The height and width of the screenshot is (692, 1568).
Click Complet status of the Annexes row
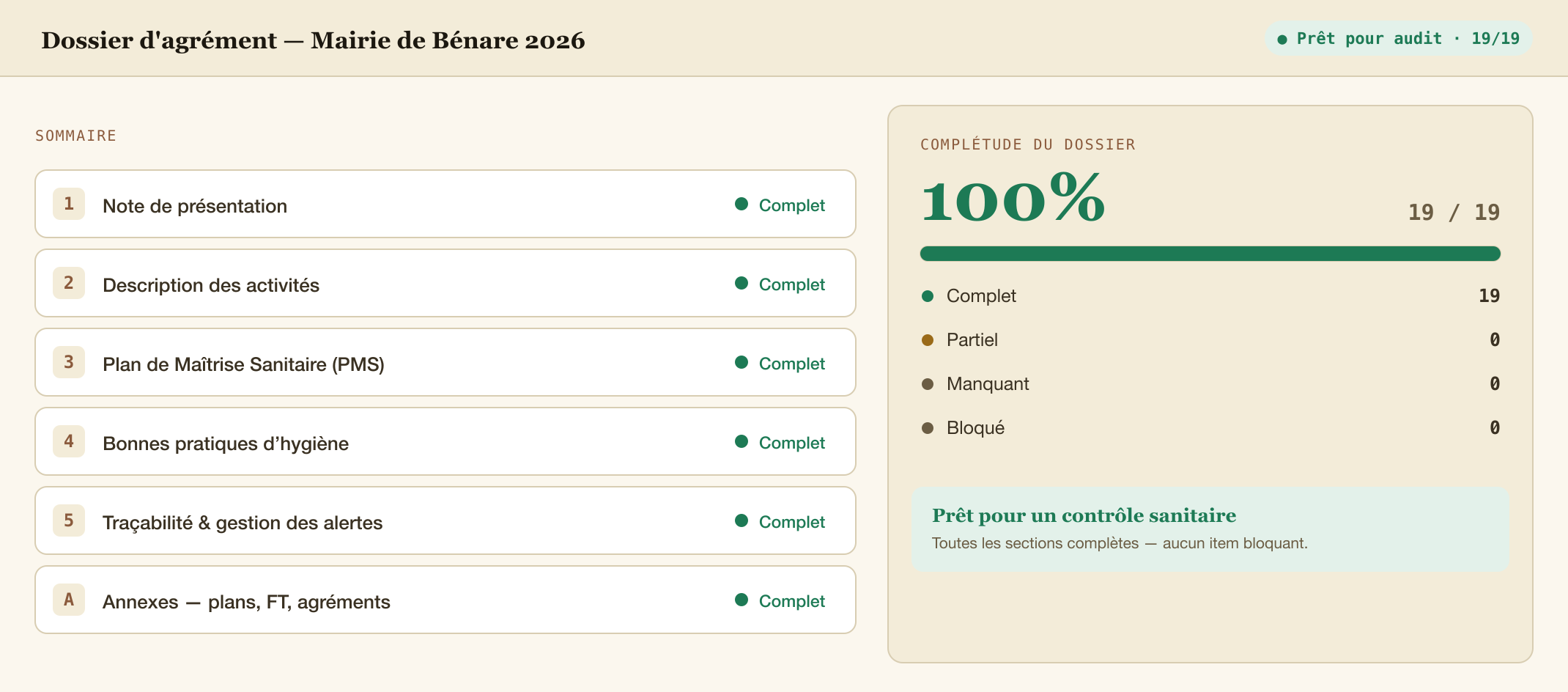click(x=780, y=601)
